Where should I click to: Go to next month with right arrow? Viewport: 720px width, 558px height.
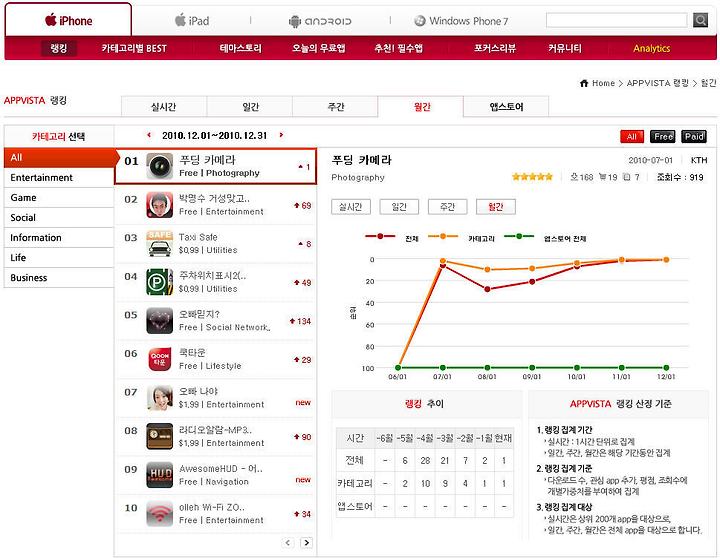281,135
